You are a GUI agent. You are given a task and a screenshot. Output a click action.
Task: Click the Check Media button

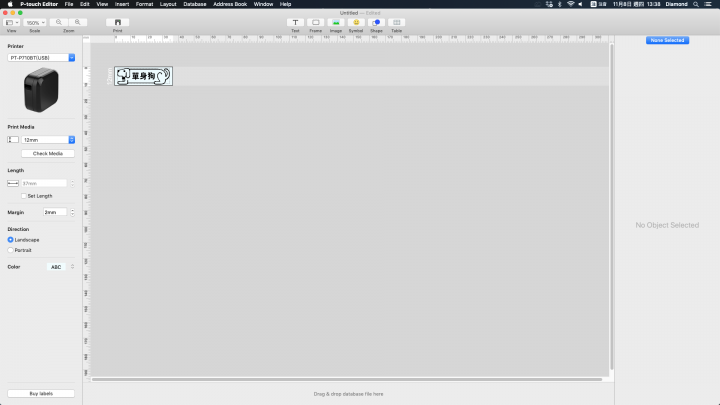click(48, 153)
